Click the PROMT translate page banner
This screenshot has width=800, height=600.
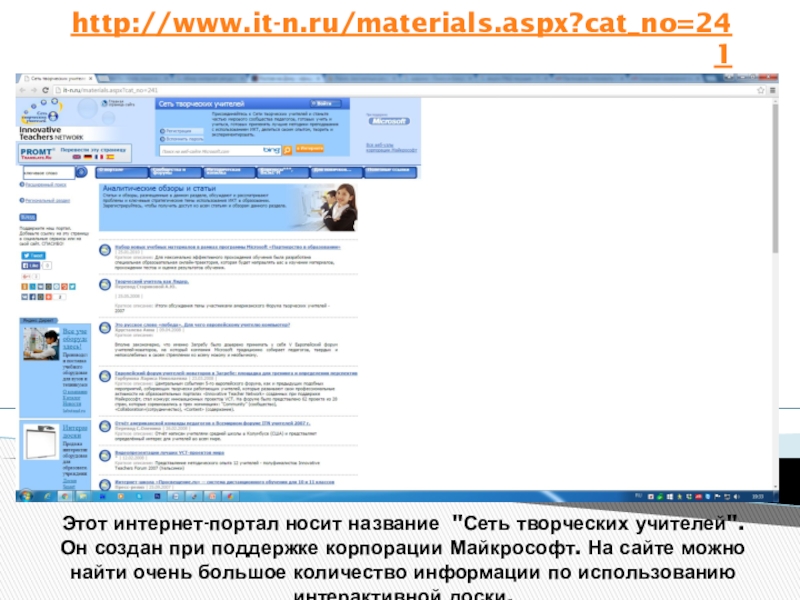(74, 153)
